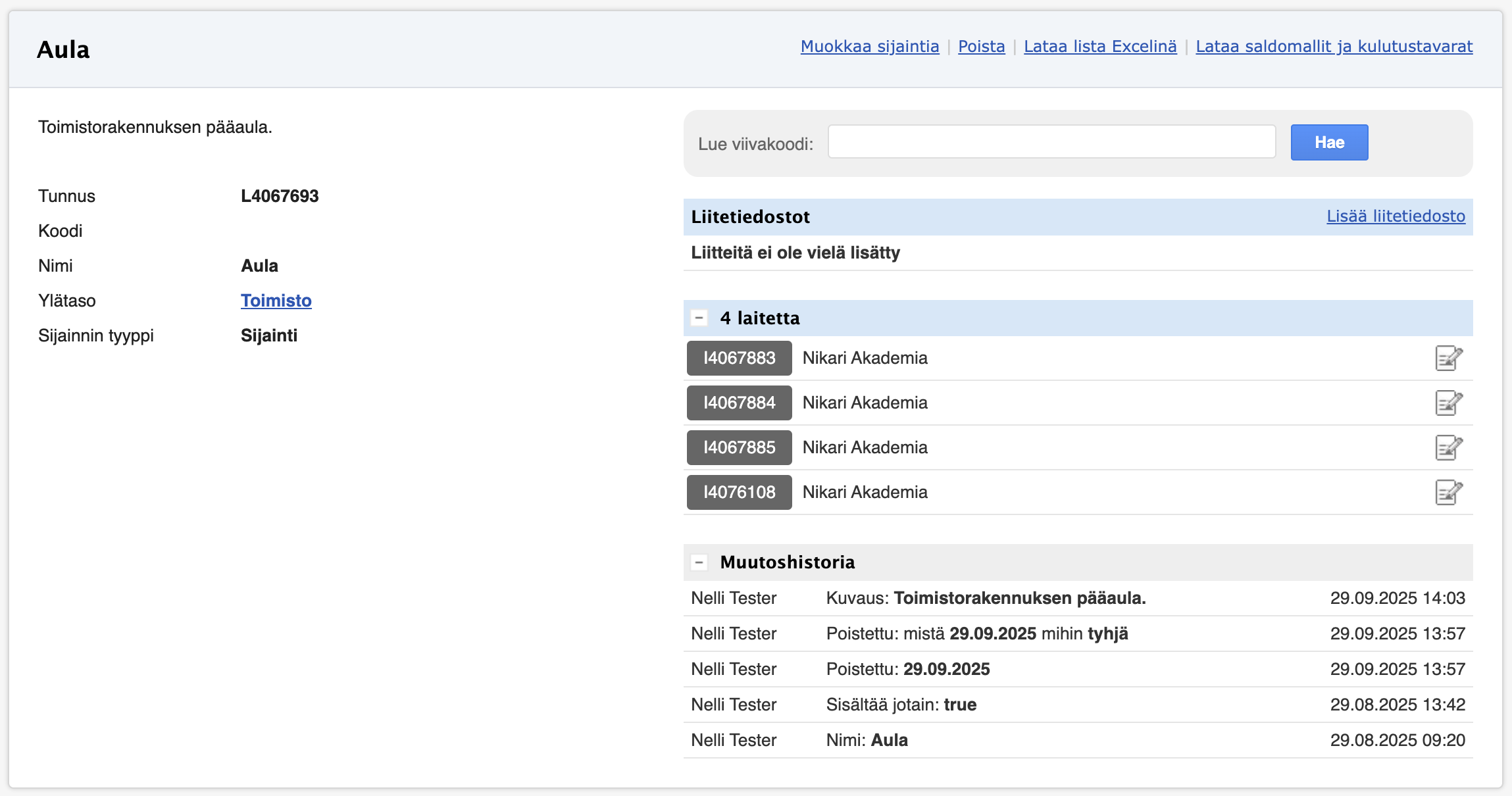Open device badge I4067884
Screen dimensions: 1512x796
click(739, 403)
